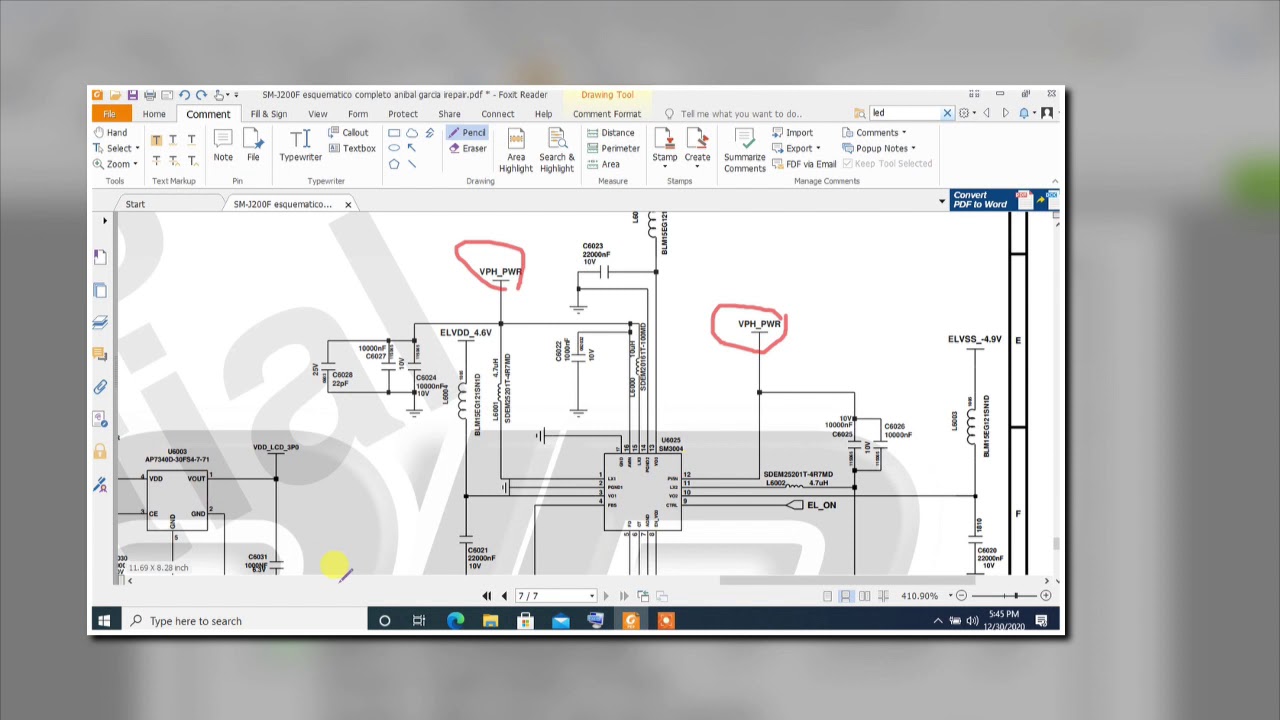This screenshot has height=720, width=1280.
Task: Open the Create stamp dropdown
Action: click(x=697, y=167)
